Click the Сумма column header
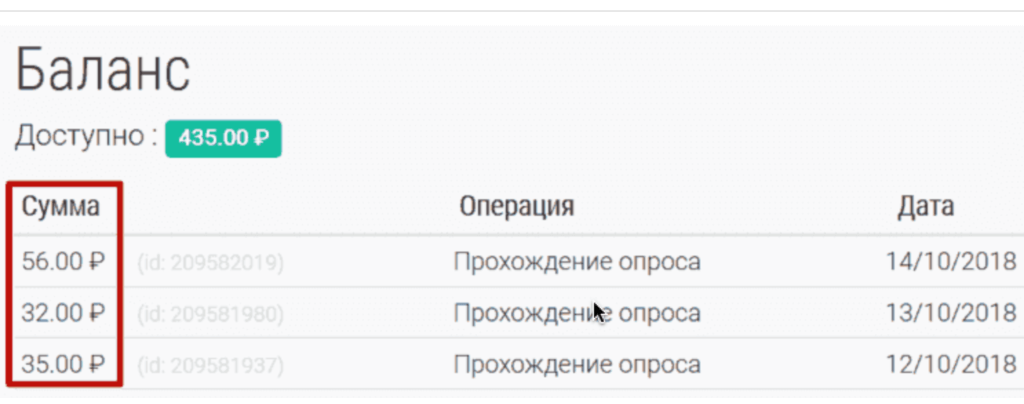This screenshot has width=1024, height=404. pos(61,207)
